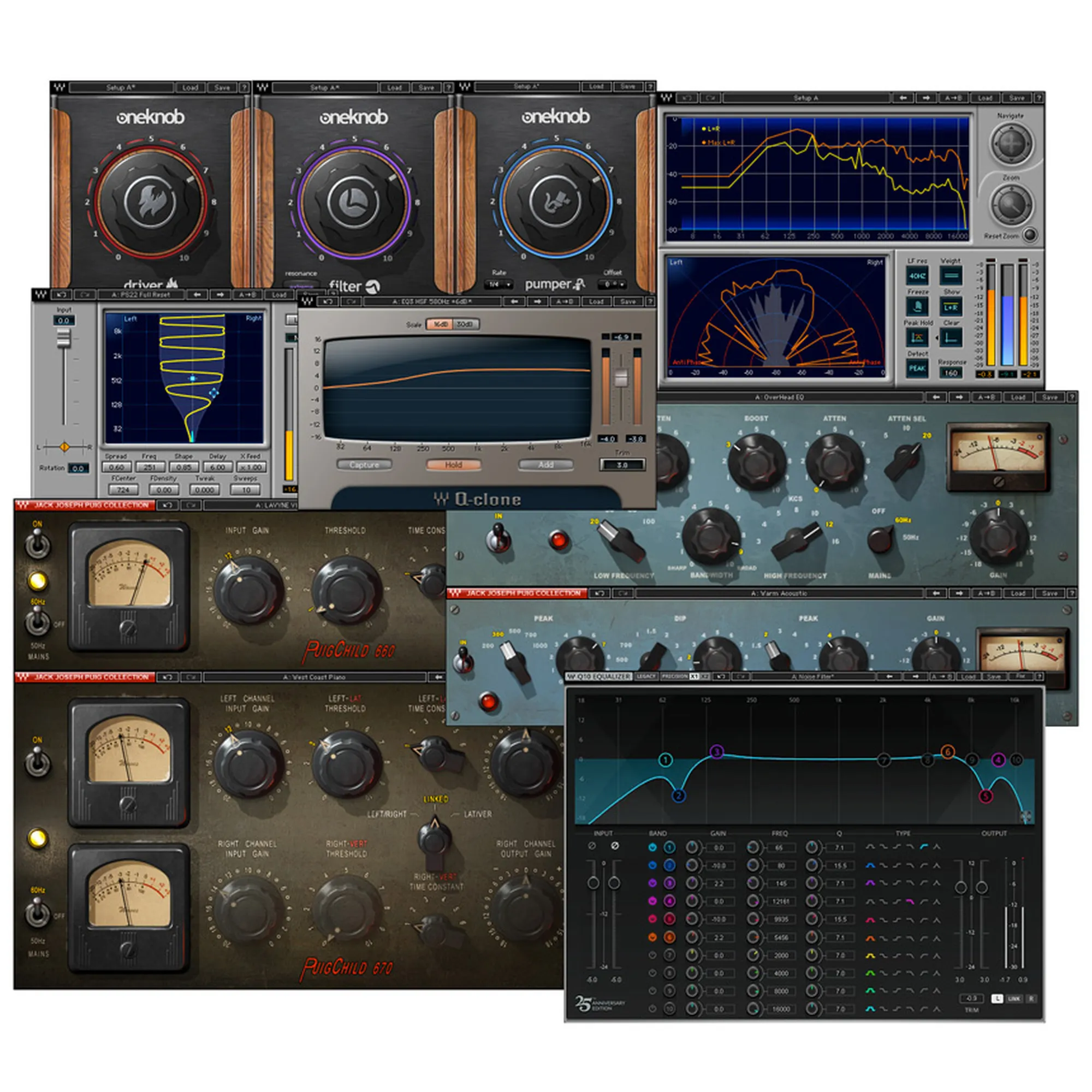Viewport: 1092px width, 1092px height.
Task: Select band 5 node on the Q10 graph
Action: (985, 797)
